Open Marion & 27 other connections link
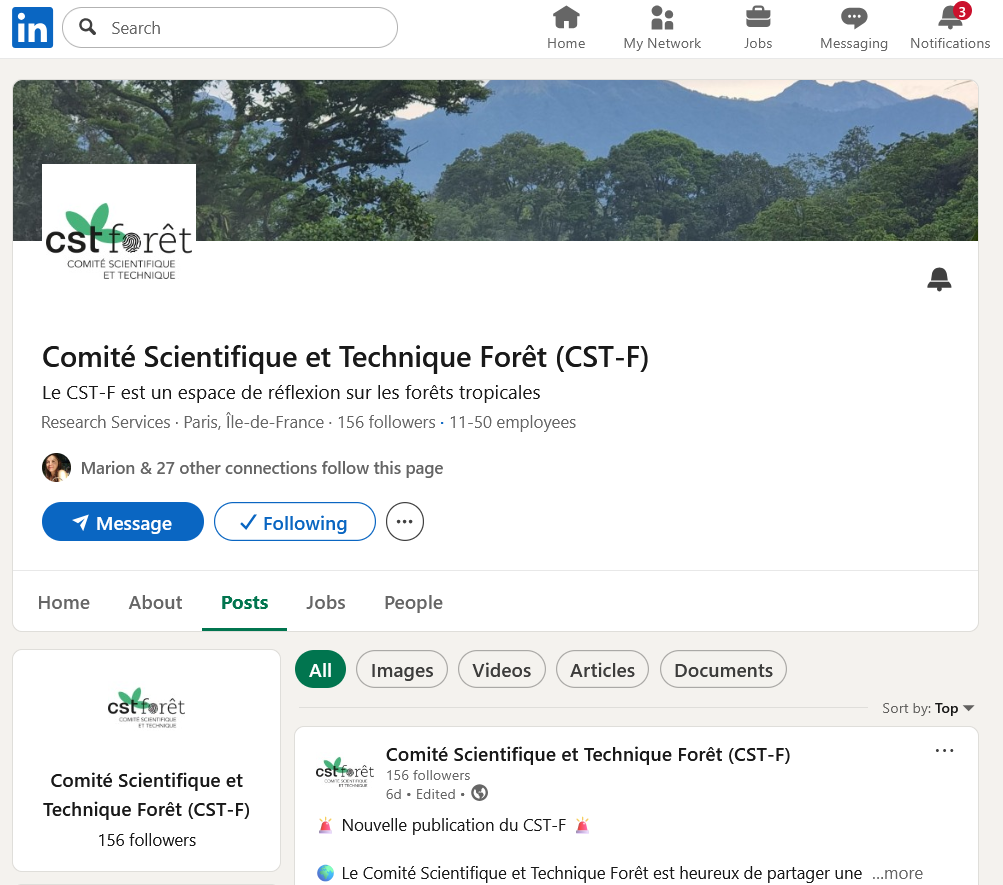This screenshot has height=885, width=1003. 261,468
